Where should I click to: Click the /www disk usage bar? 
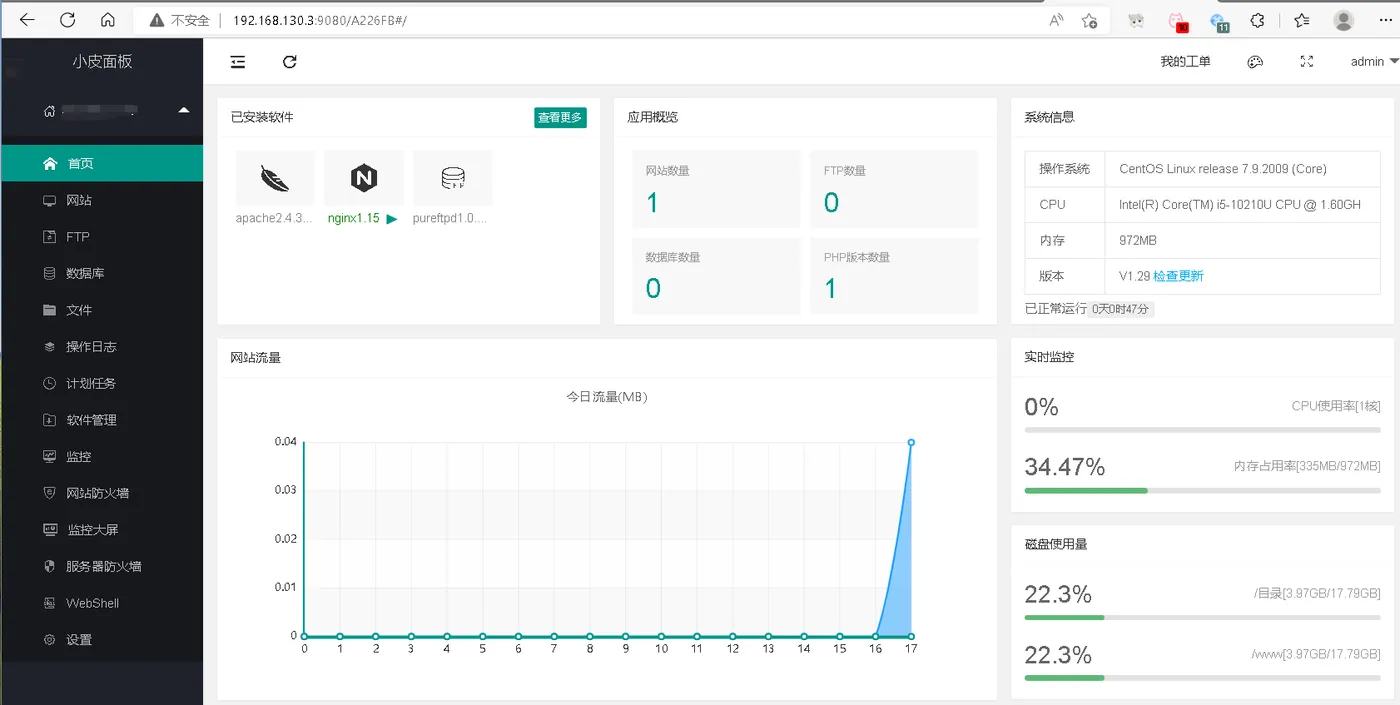(x=1202, y=678)
